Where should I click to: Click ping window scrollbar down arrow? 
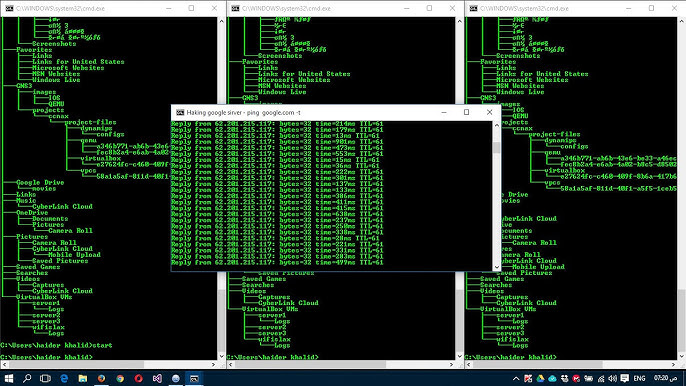(497, 267)
